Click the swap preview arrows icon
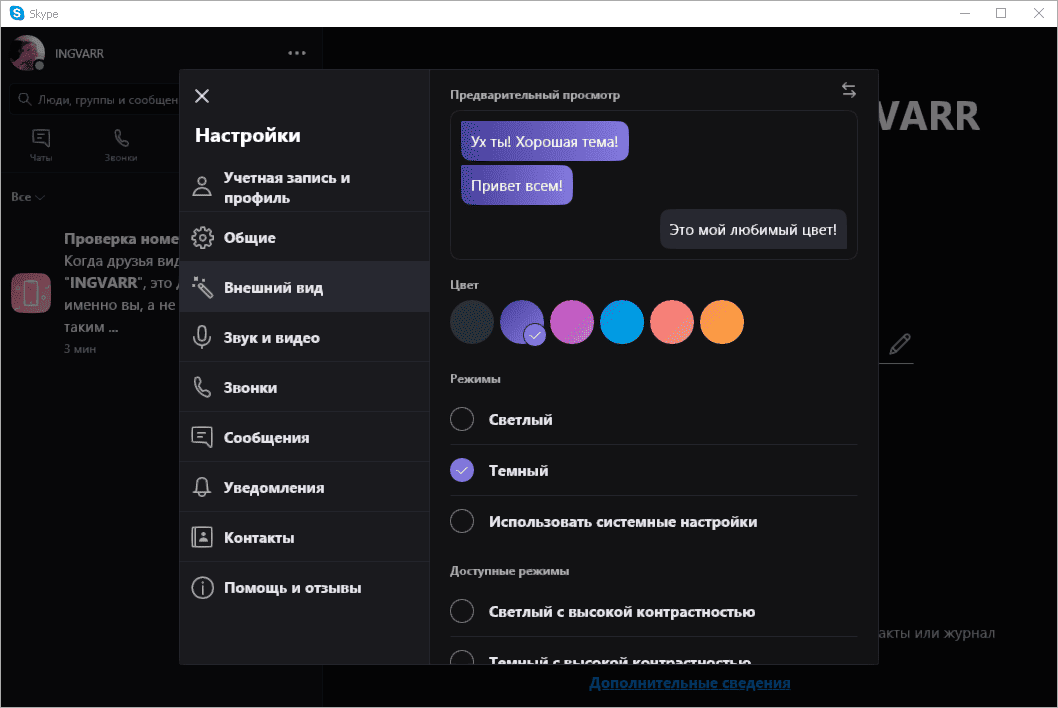Image resolution: width=1058 pixels, height=708 pixels. pos(849,90)
